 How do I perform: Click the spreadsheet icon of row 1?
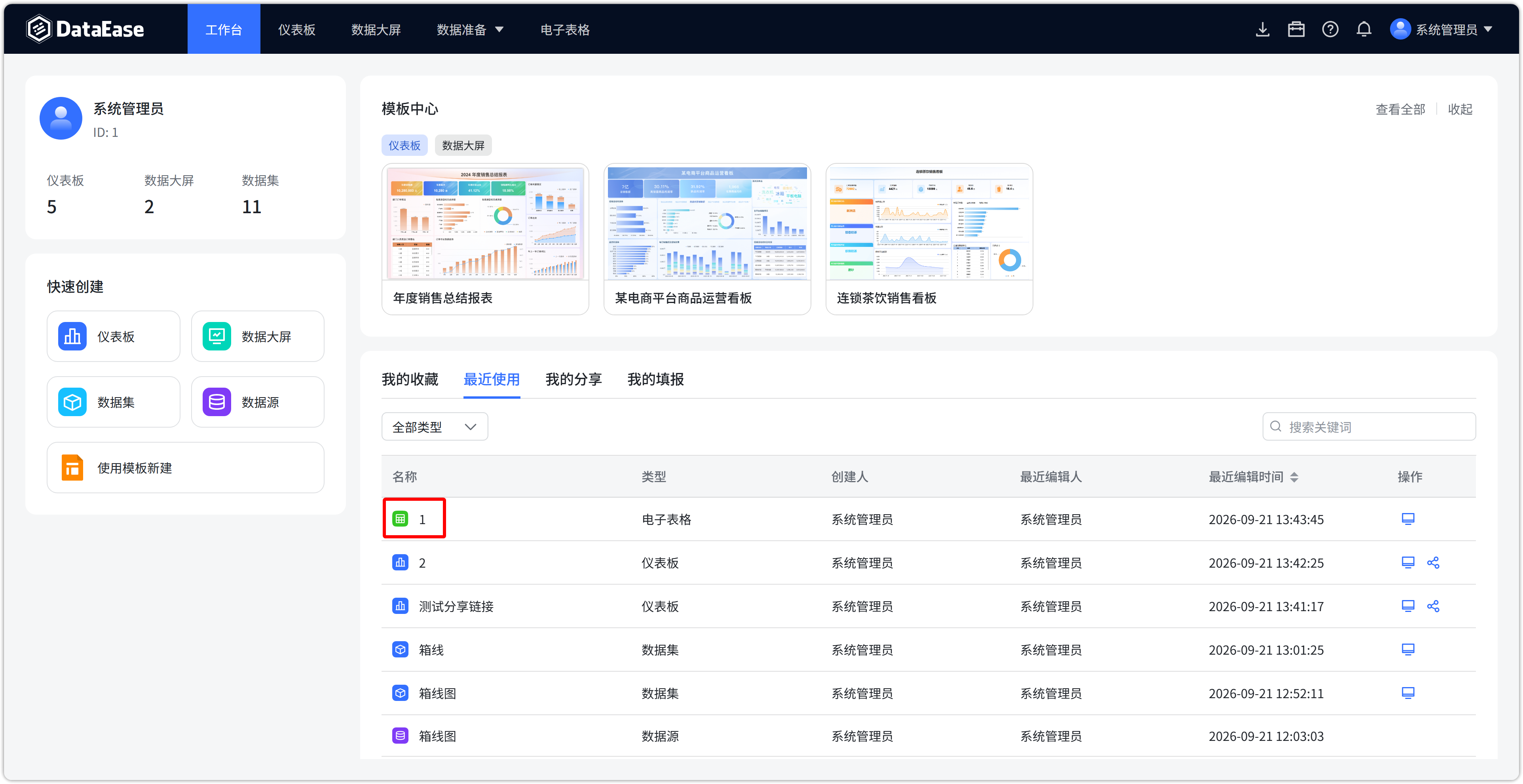click(400, 519)
